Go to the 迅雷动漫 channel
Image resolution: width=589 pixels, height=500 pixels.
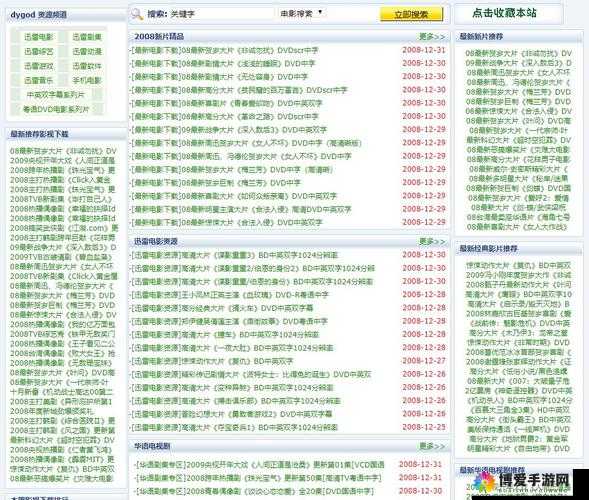point(87,51)
